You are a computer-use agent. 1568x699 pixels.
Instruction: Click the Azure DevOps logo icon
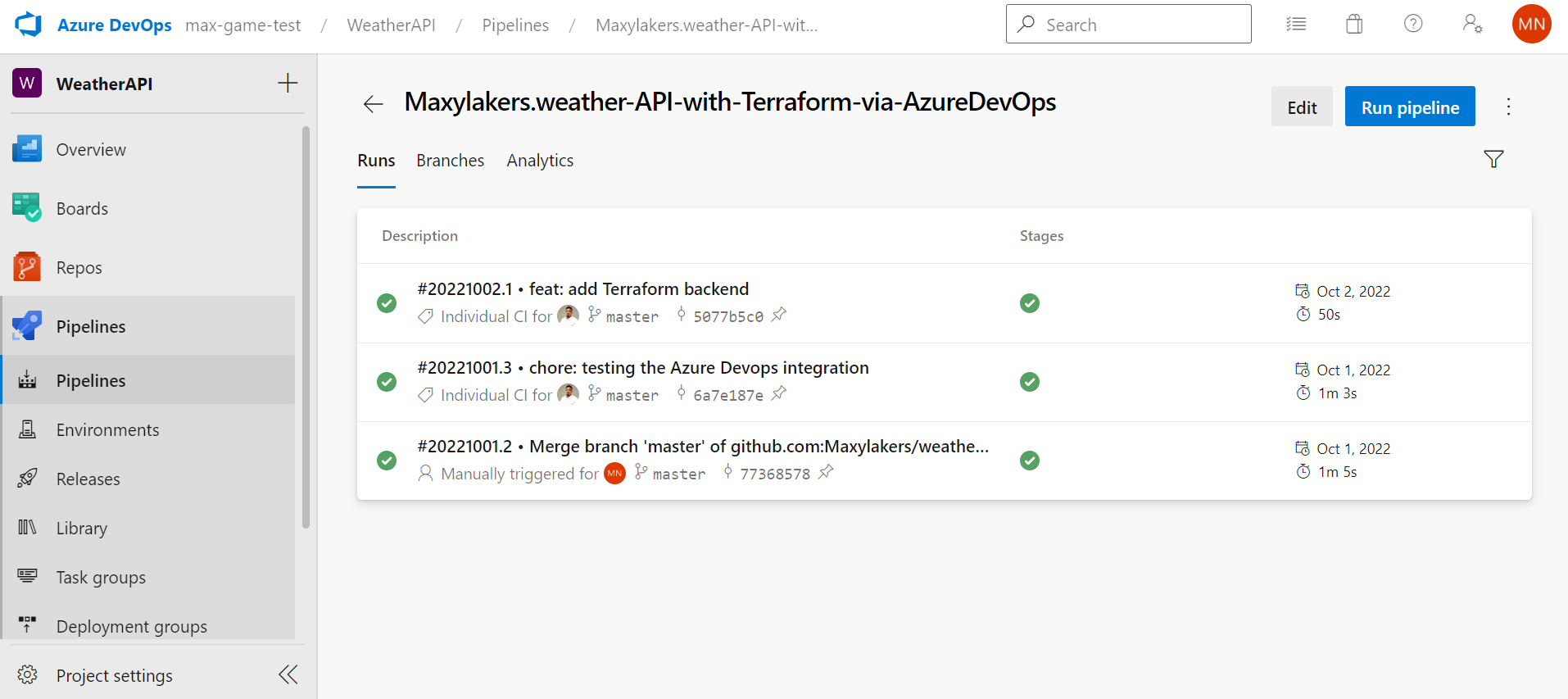pyautogui.click(x=29, y=25)
